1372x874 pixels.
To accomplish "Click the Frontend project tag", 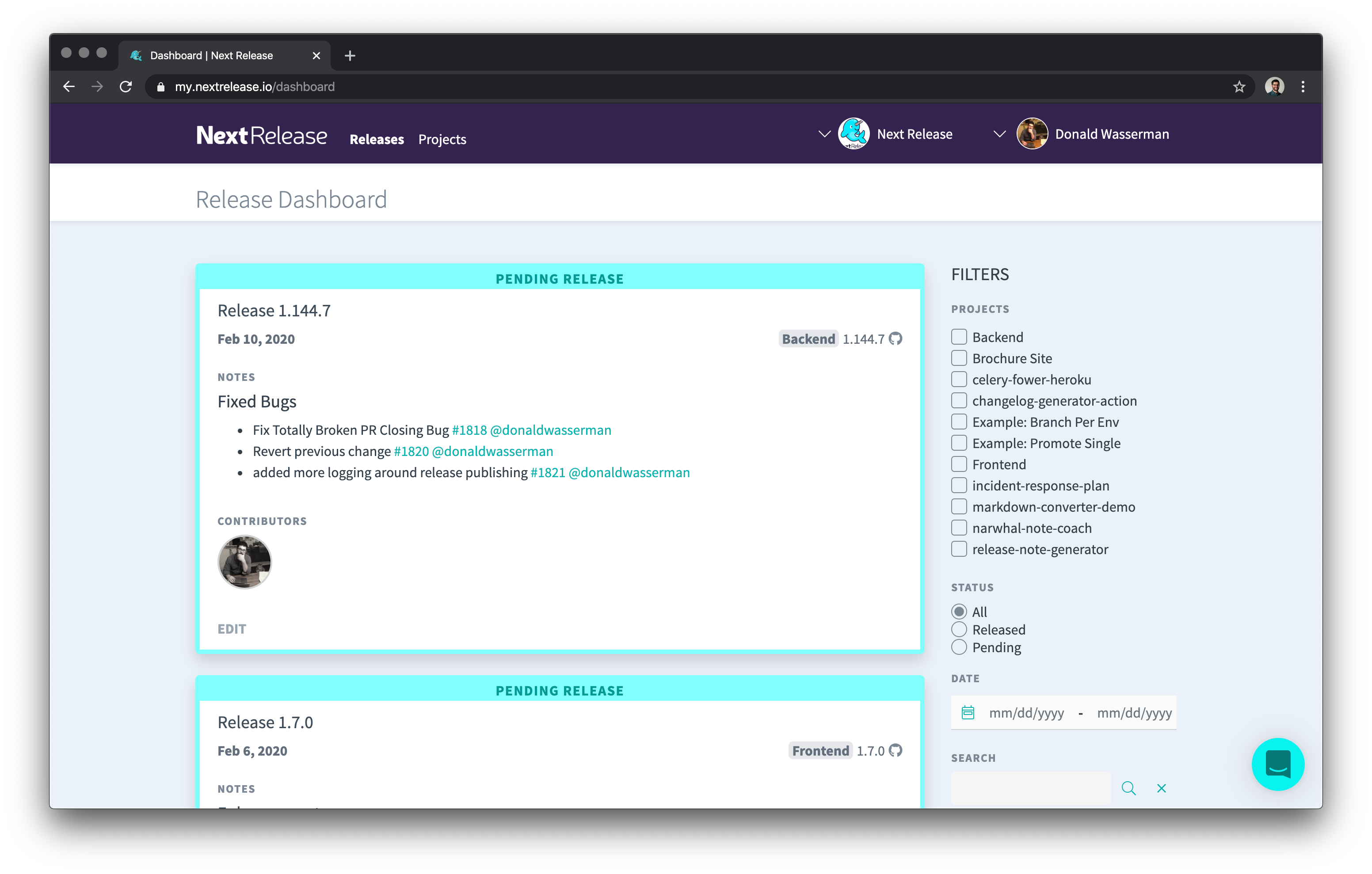I will click(820, 751).
